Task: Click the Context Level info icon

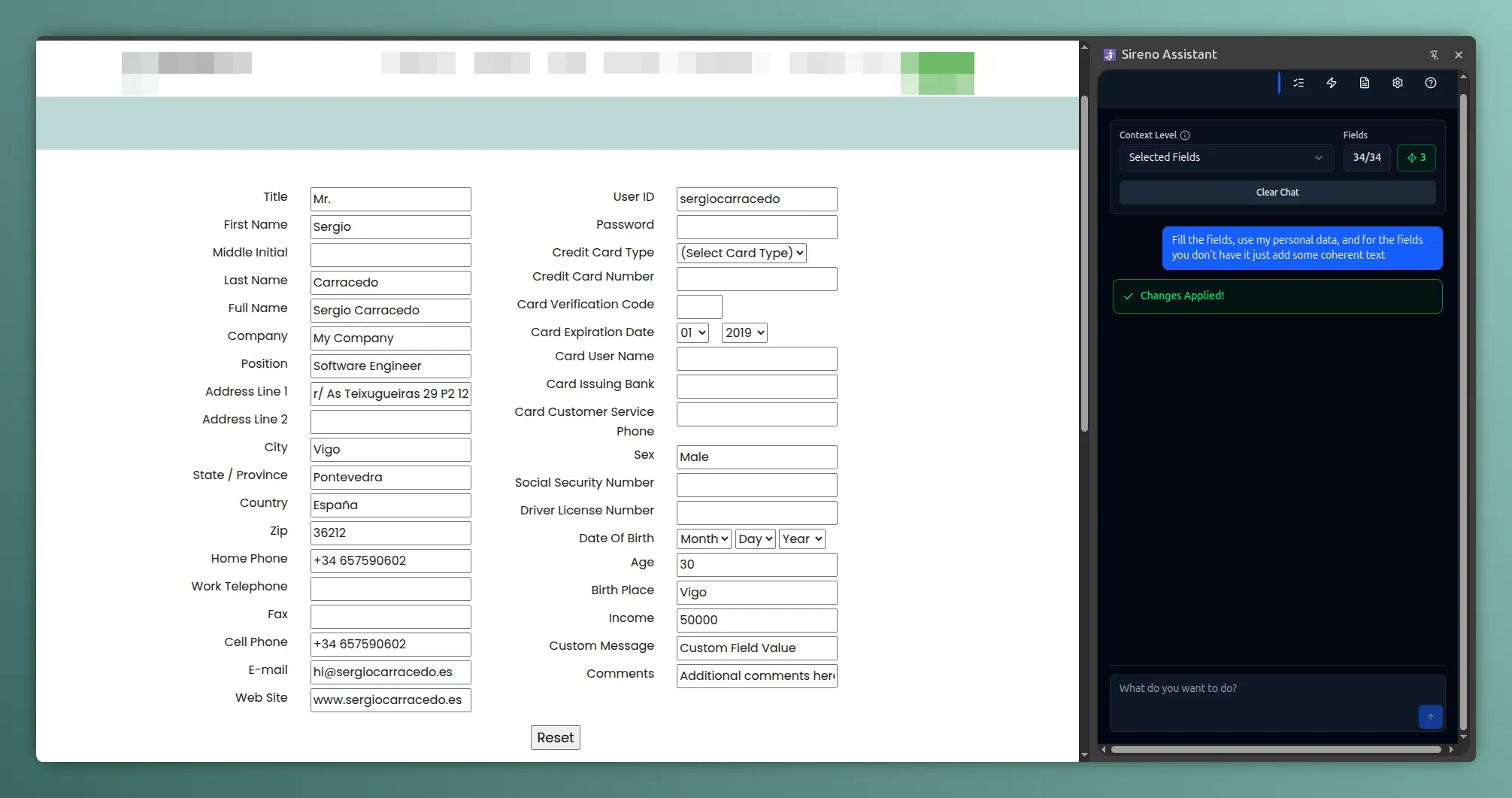Action: [1185, 135]
